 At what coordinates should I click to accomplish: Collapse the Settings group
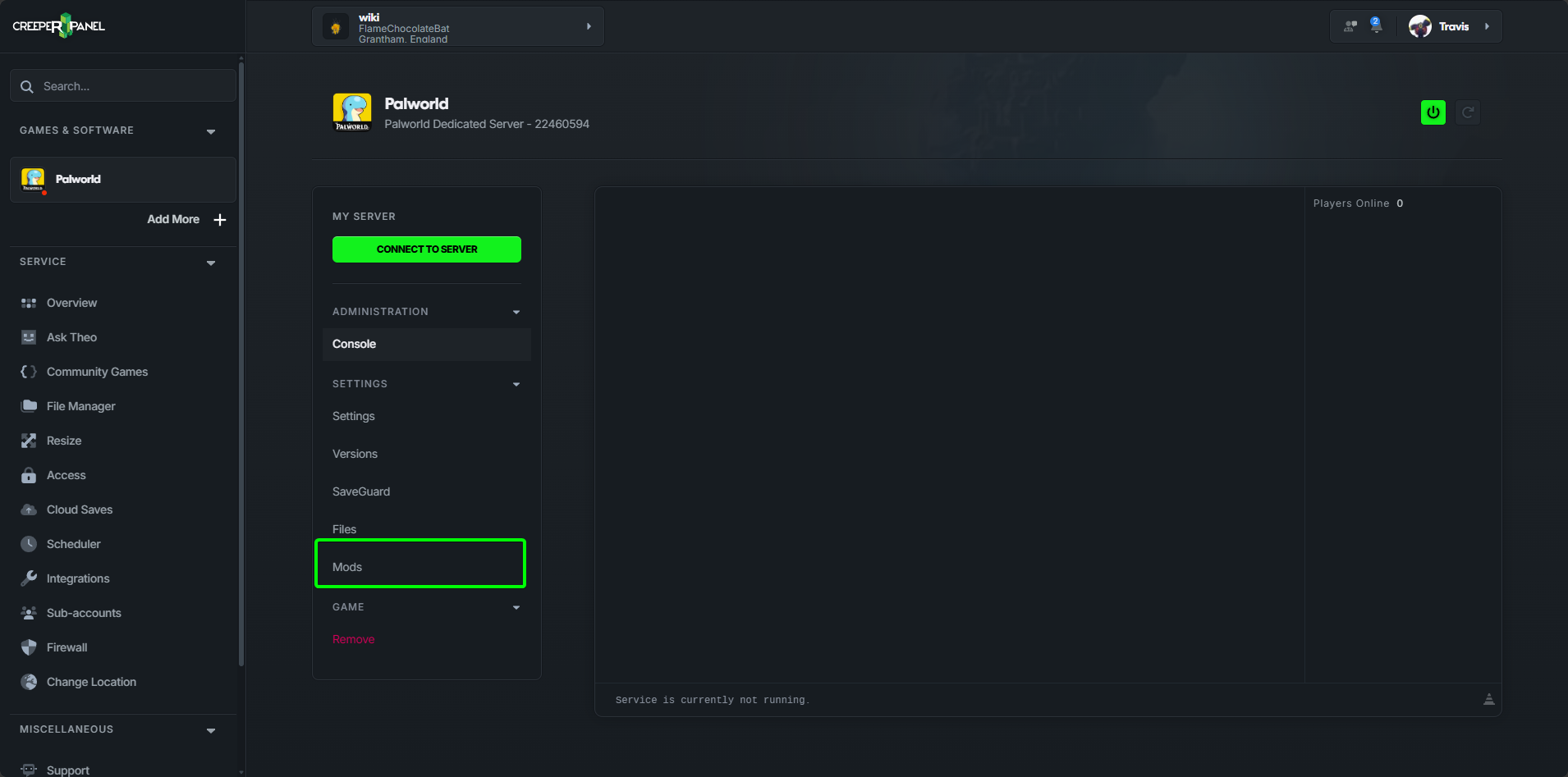tap(516, 384)
